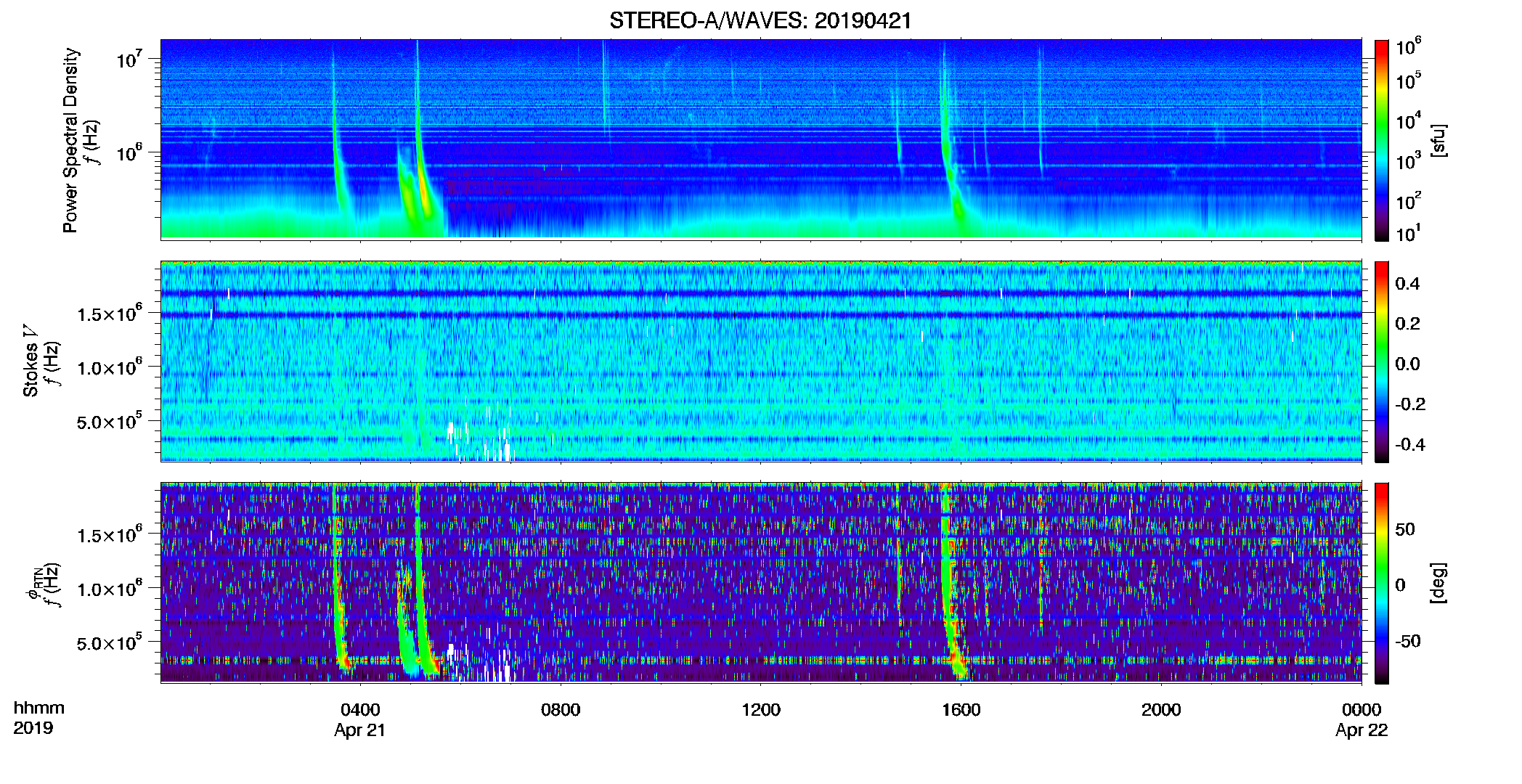This screenshot has height=784, width=1522.
Task: Select the 2000 time tick label
Action: coord(1161,710)
